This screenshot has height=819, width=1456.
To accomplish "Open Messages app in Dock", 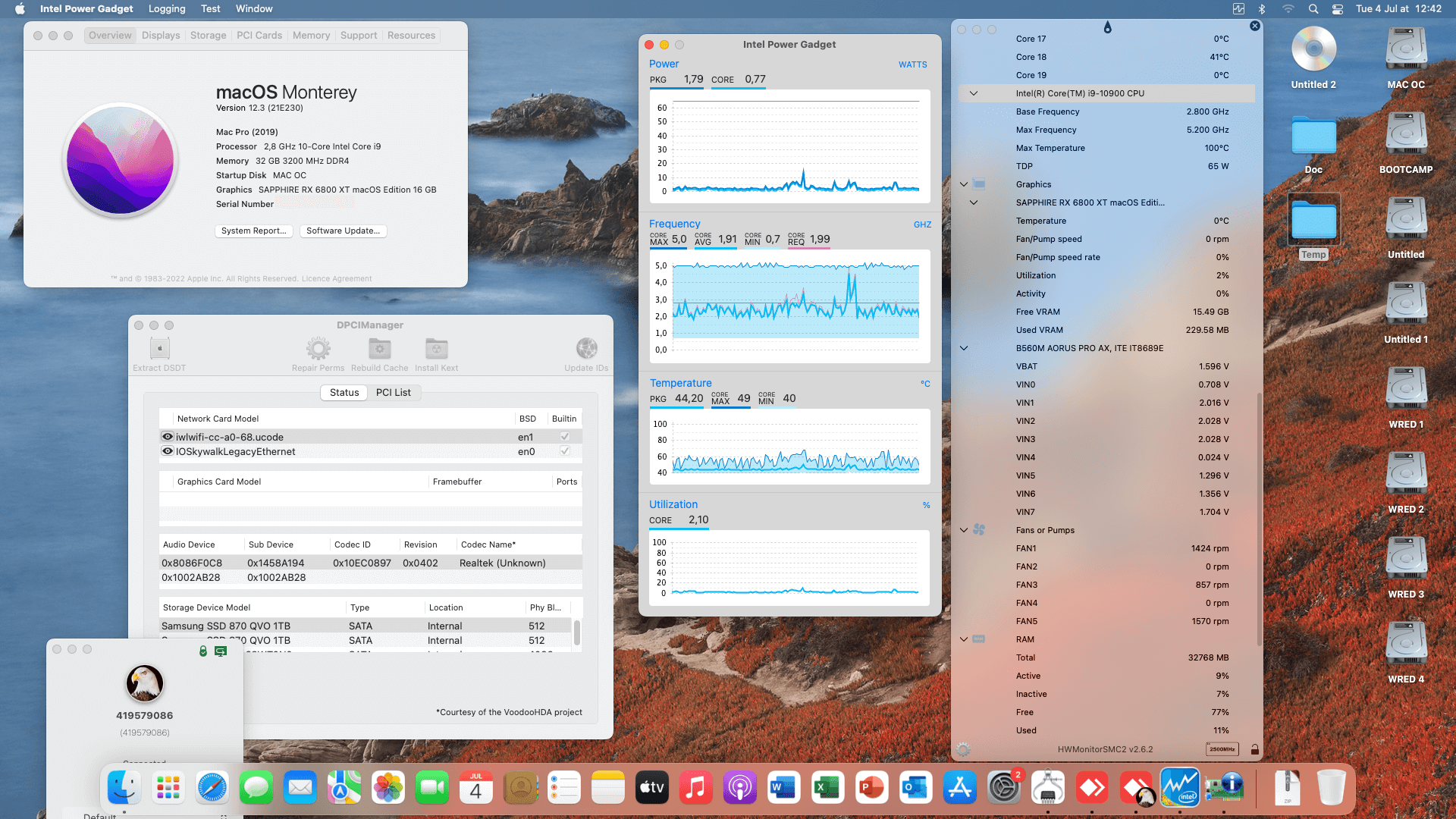I will [x=256, y=788].
